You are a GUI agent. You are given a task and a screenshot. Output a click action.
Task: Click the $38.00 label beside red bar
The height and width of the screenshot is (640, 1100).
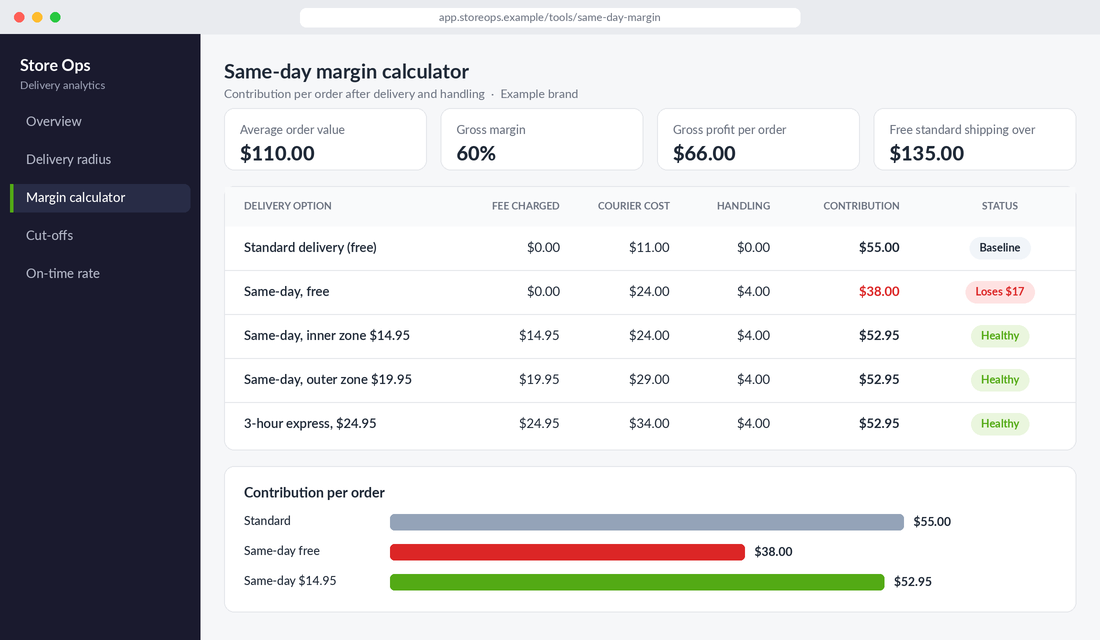[x=773, y=552]
